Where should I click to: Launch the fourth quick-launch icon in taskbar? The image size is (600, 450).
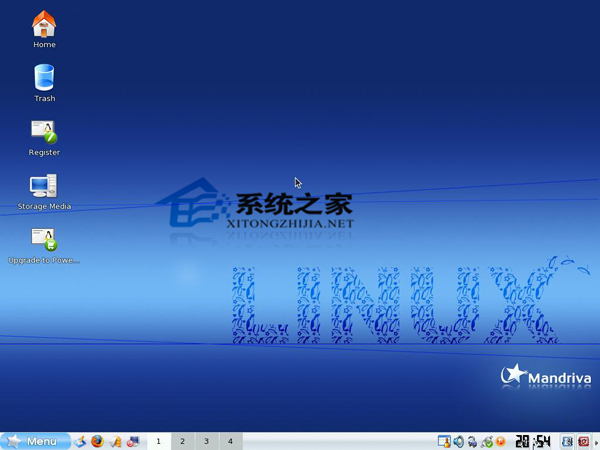[132, 441]
